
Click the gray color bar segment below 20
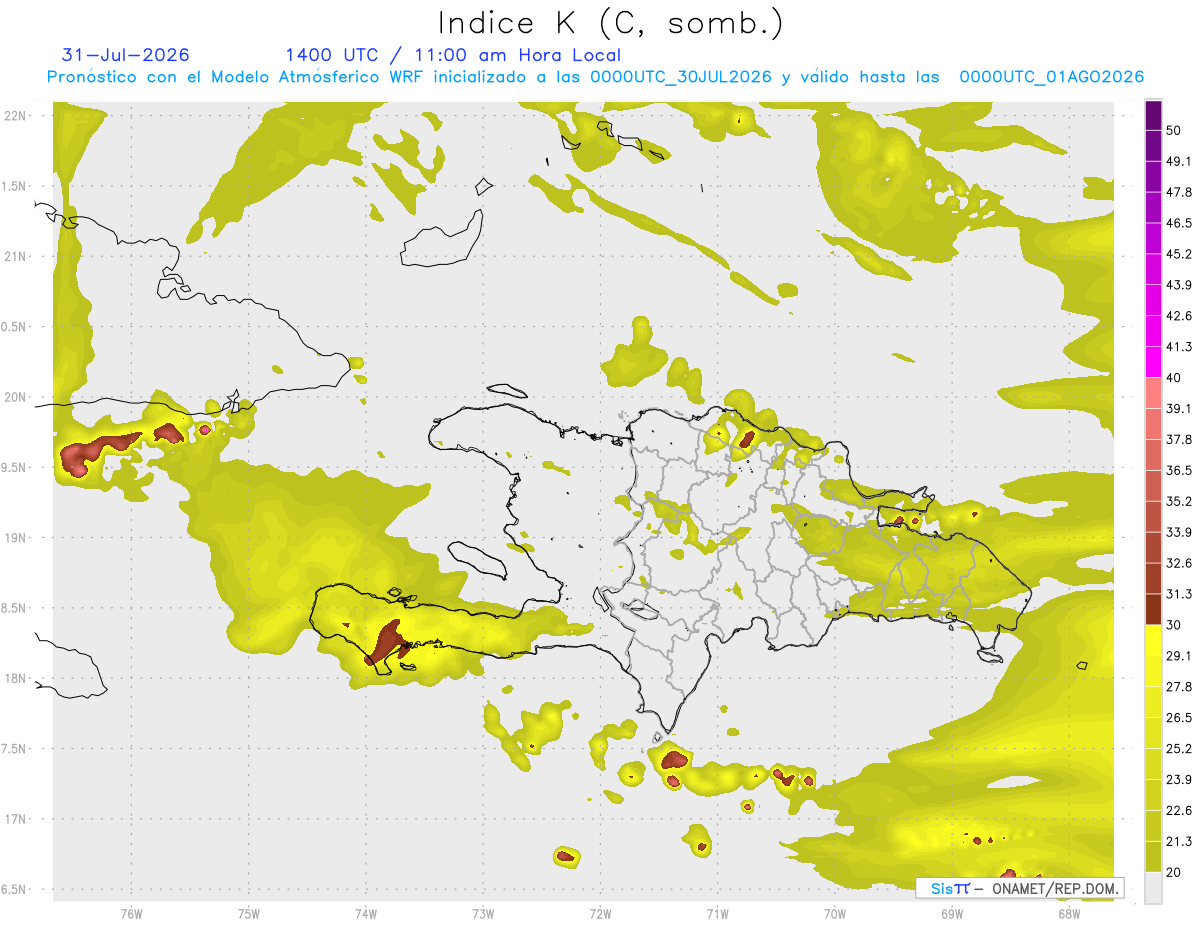click(1153, 887)
